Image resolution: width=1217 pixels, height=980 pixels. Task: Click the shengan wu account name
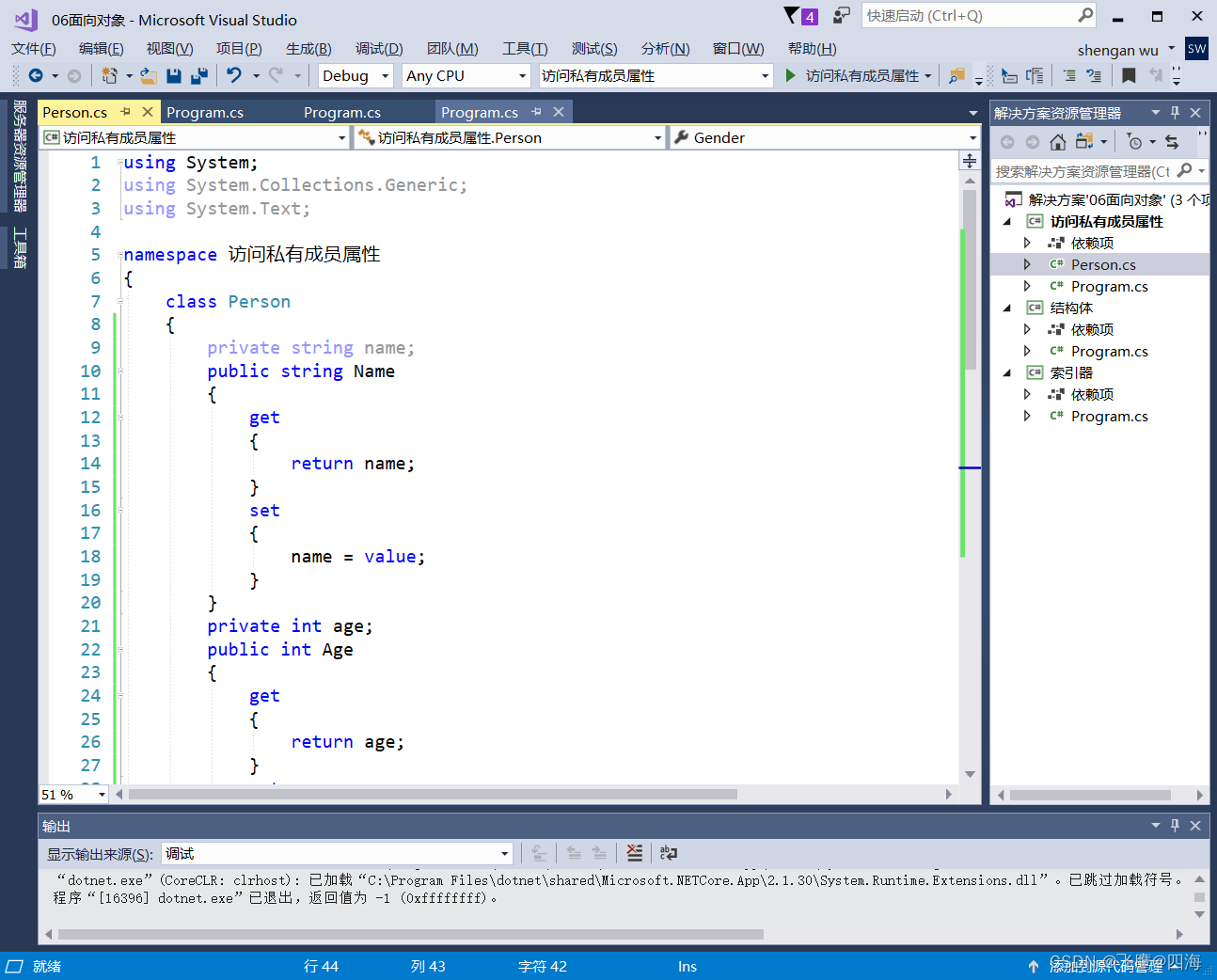click(x=1118, y=51)
